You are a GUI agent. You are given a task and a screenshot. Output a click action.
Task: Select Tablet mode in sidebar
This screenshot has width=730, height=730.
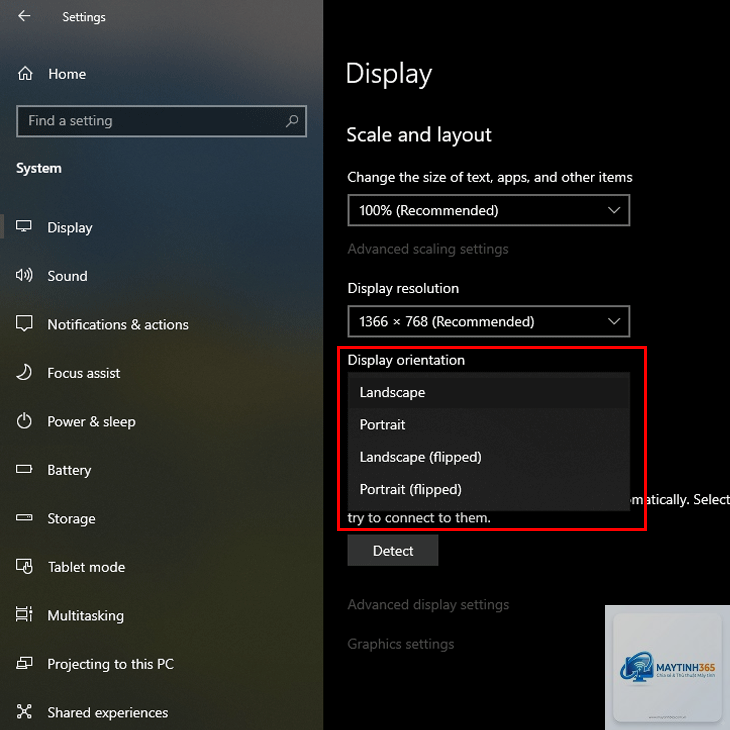pyautogui.click(x=87, y=567)
